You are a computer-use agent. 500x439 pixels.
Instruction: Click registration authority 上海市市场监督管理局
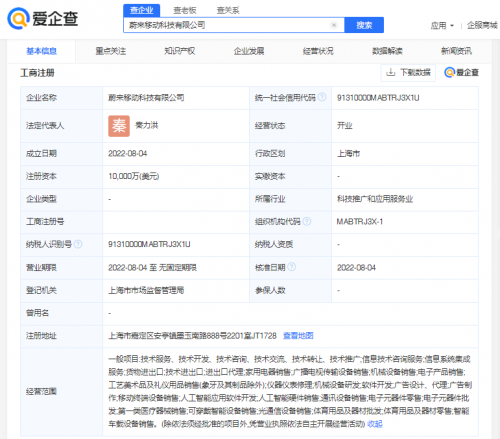[146, 290]
